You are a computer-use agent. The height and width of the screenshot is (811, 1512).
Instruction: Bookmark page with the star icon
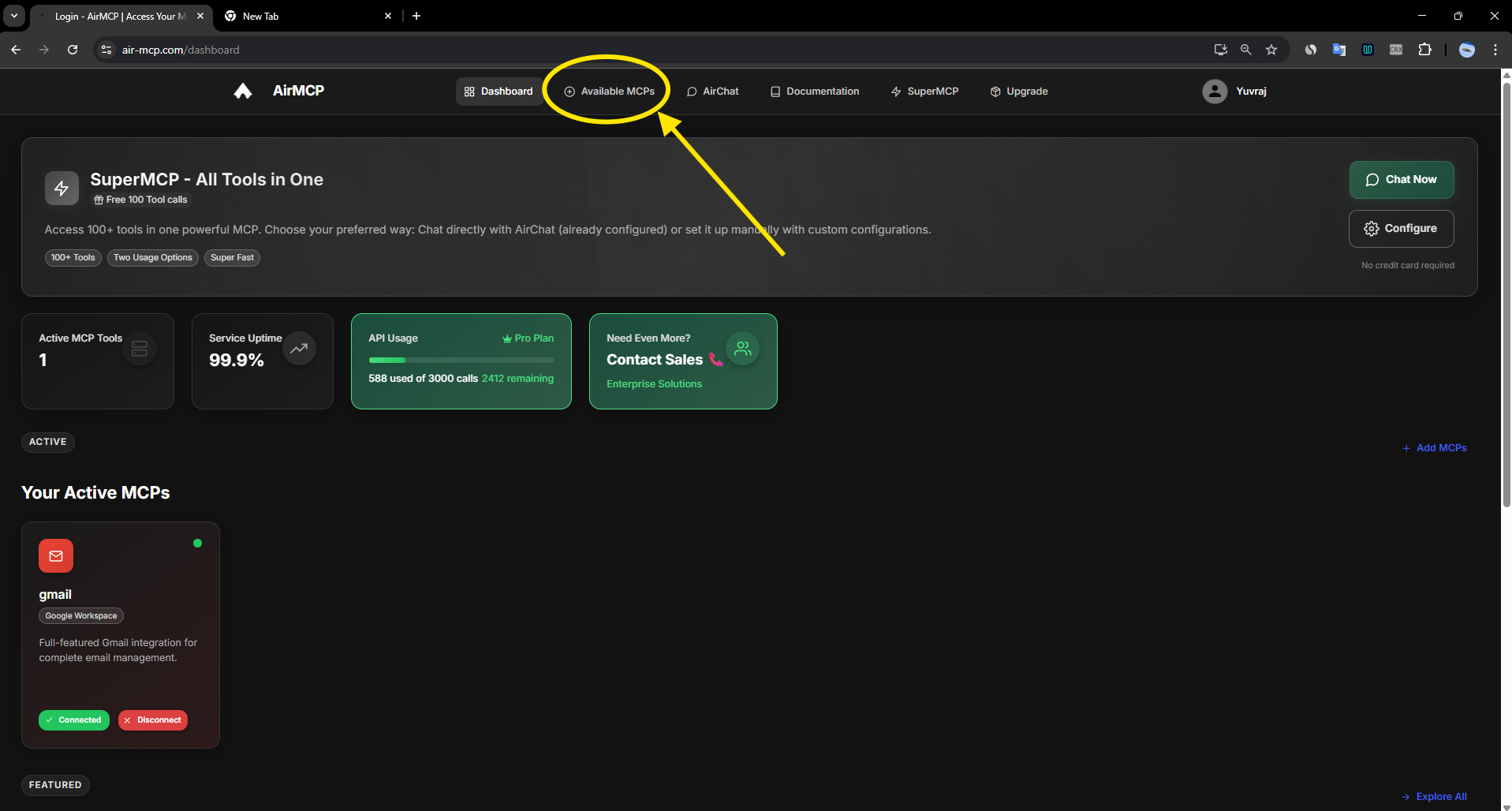[1271, 50]
